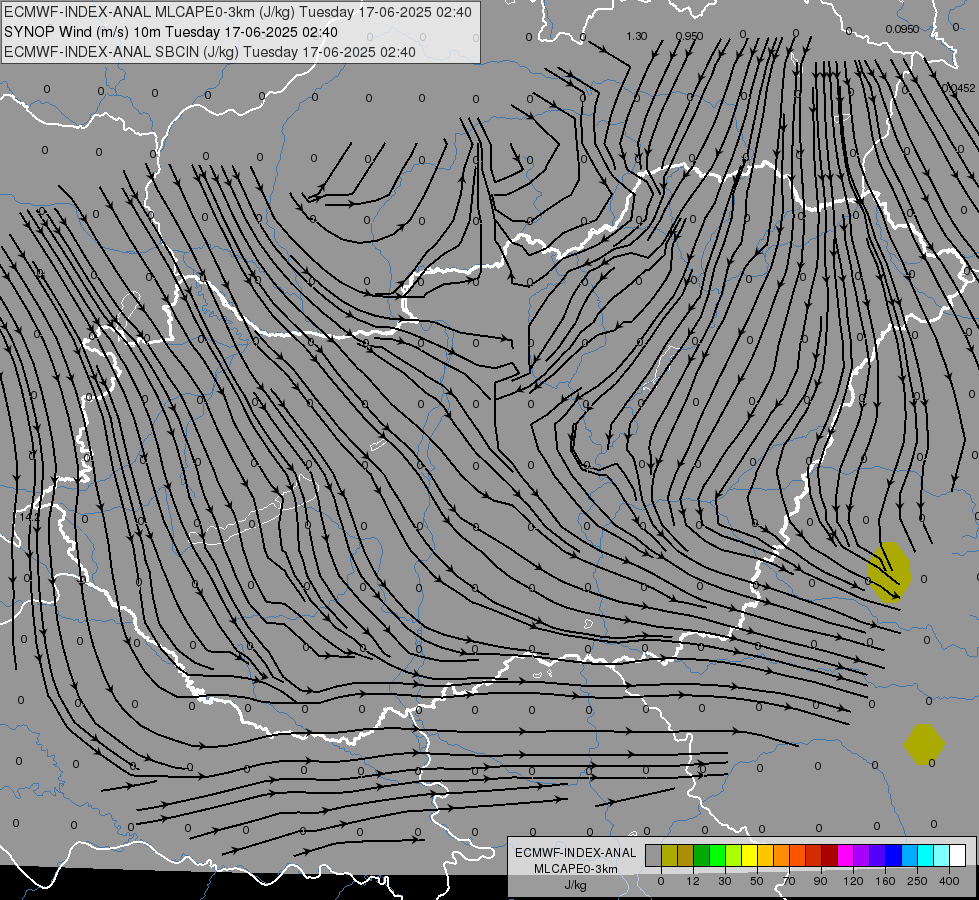Viewport: 979px width, 900px height.
Task: Click the 0.0452 value on the map
Action: [x=958, y=89]
